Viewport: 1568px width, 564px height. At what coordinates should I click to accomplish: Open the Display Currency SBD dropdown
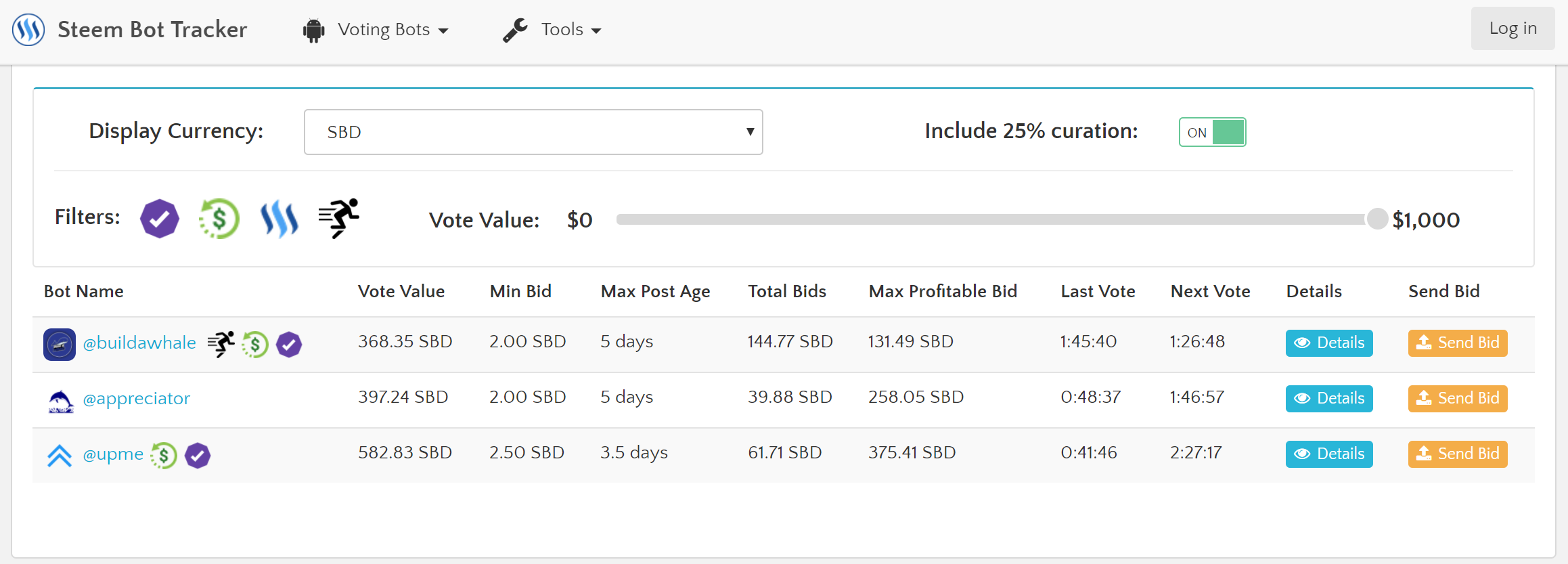[533, 132]
